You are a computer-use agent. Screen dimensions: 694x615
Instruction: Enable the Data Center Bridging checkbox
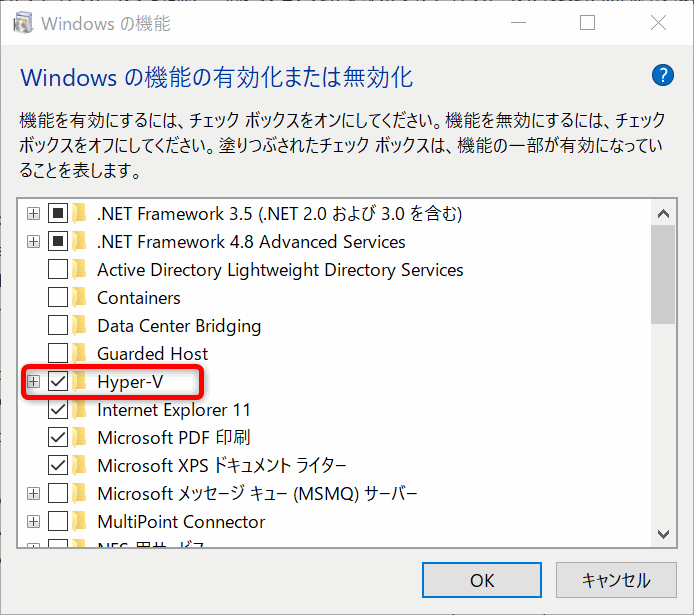(58, 326)
